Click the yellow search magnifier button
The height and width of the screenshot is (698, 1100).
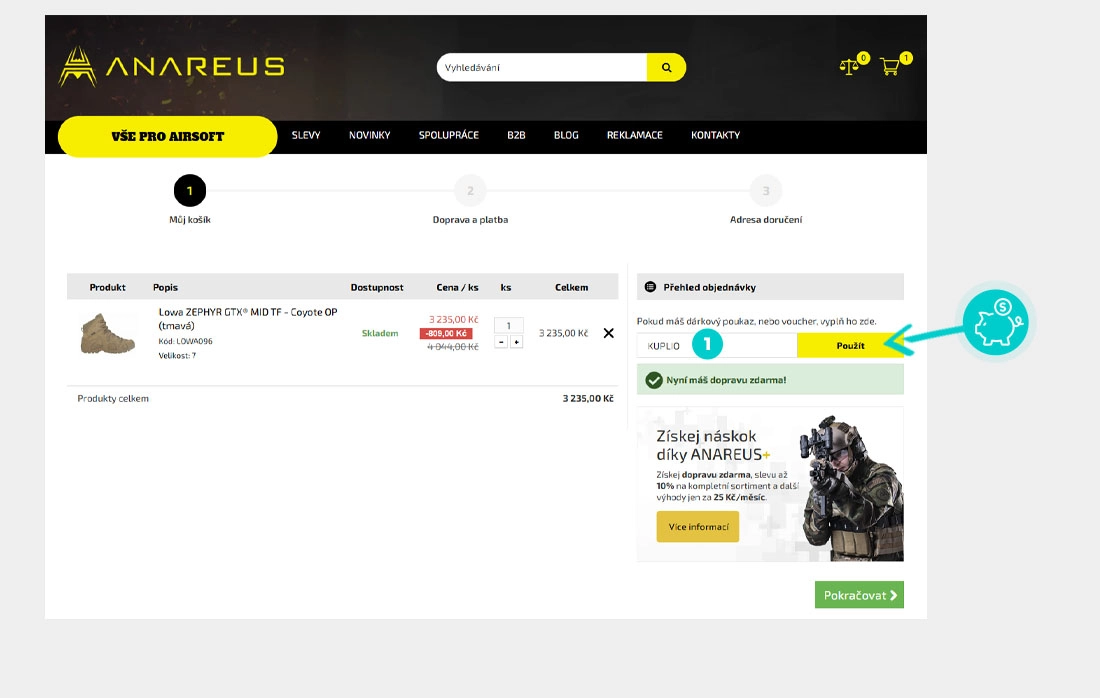coord(666,67)
